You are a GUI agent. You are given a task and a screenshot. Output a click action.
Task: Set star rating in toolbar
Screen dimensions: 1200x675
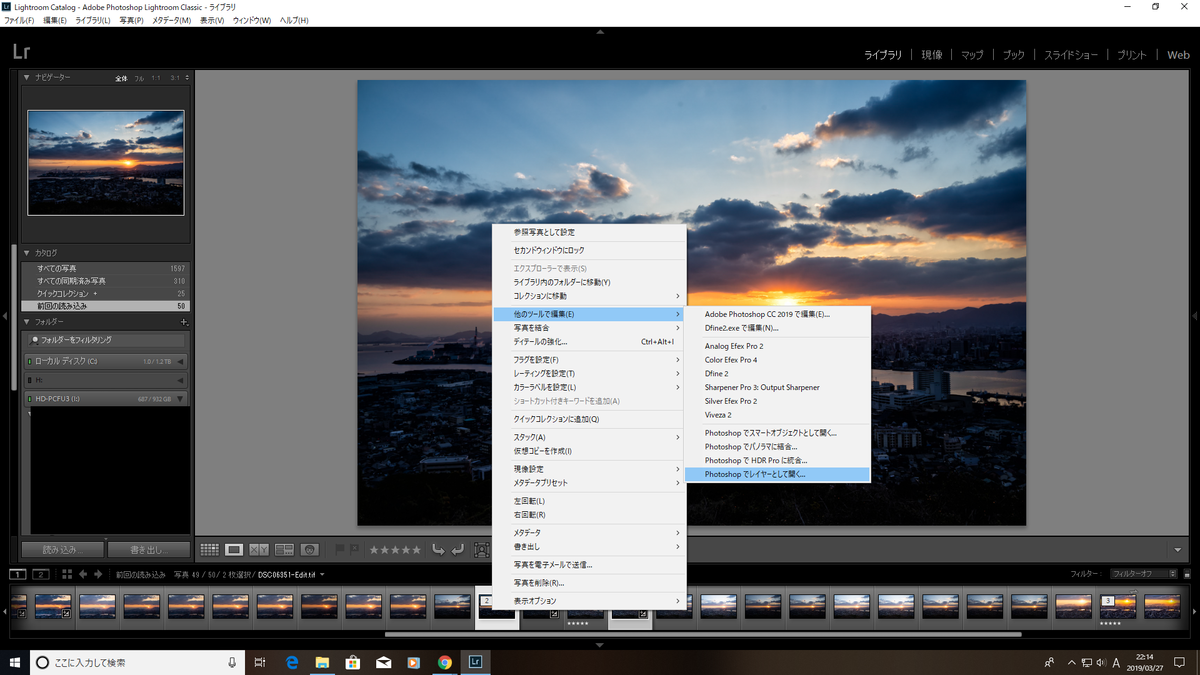(x=395, y=549)
